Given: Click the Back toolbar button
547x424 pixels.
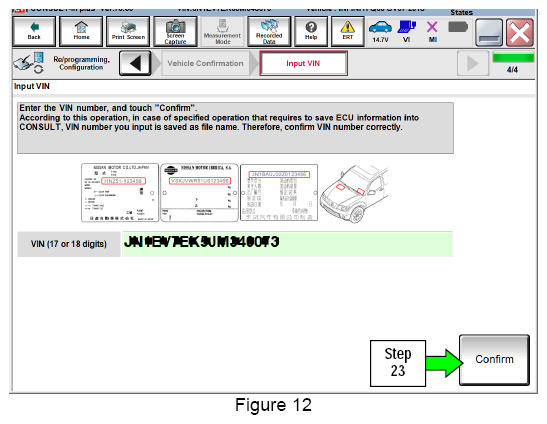Looking at the screenshot, I should [x=34, y=31].
